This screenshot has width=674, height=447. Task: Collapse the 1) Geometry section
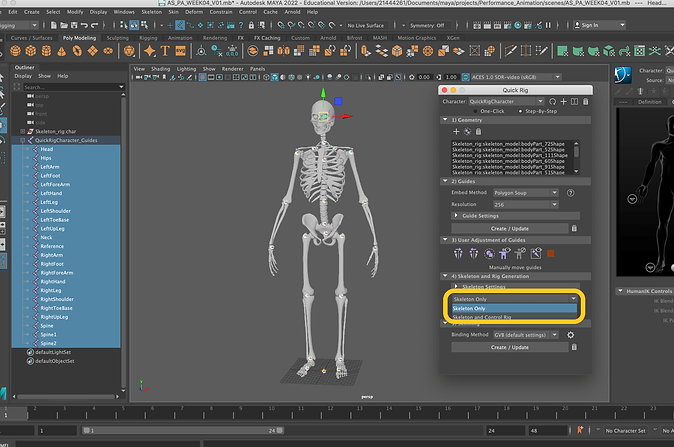point(445,120)
